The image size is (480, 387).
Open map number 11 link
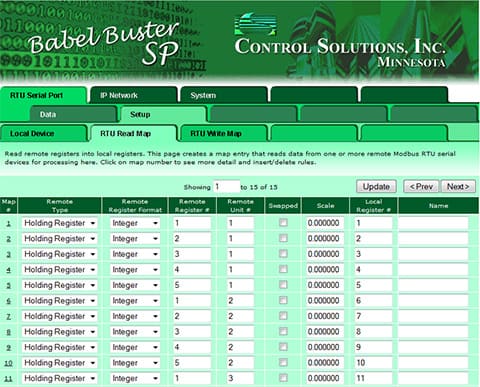[9, 378]
